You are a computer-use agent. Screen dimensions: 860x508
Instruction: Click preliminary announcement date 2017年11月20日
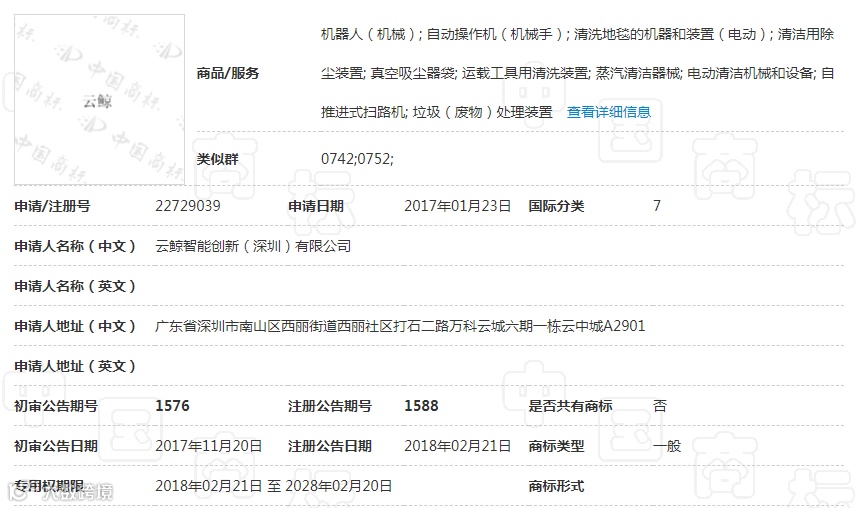(208, 446)
